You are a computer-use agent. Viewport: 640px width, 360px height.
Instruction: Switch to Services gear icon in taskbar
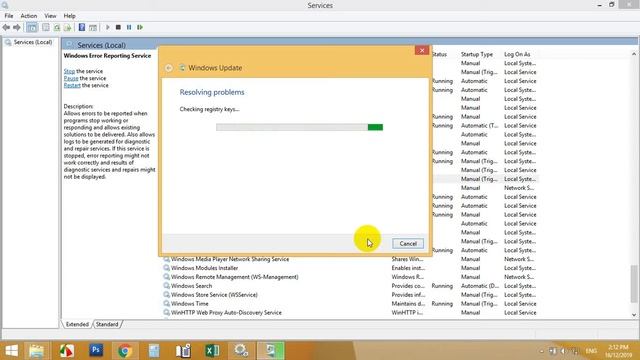coord(241,351)
